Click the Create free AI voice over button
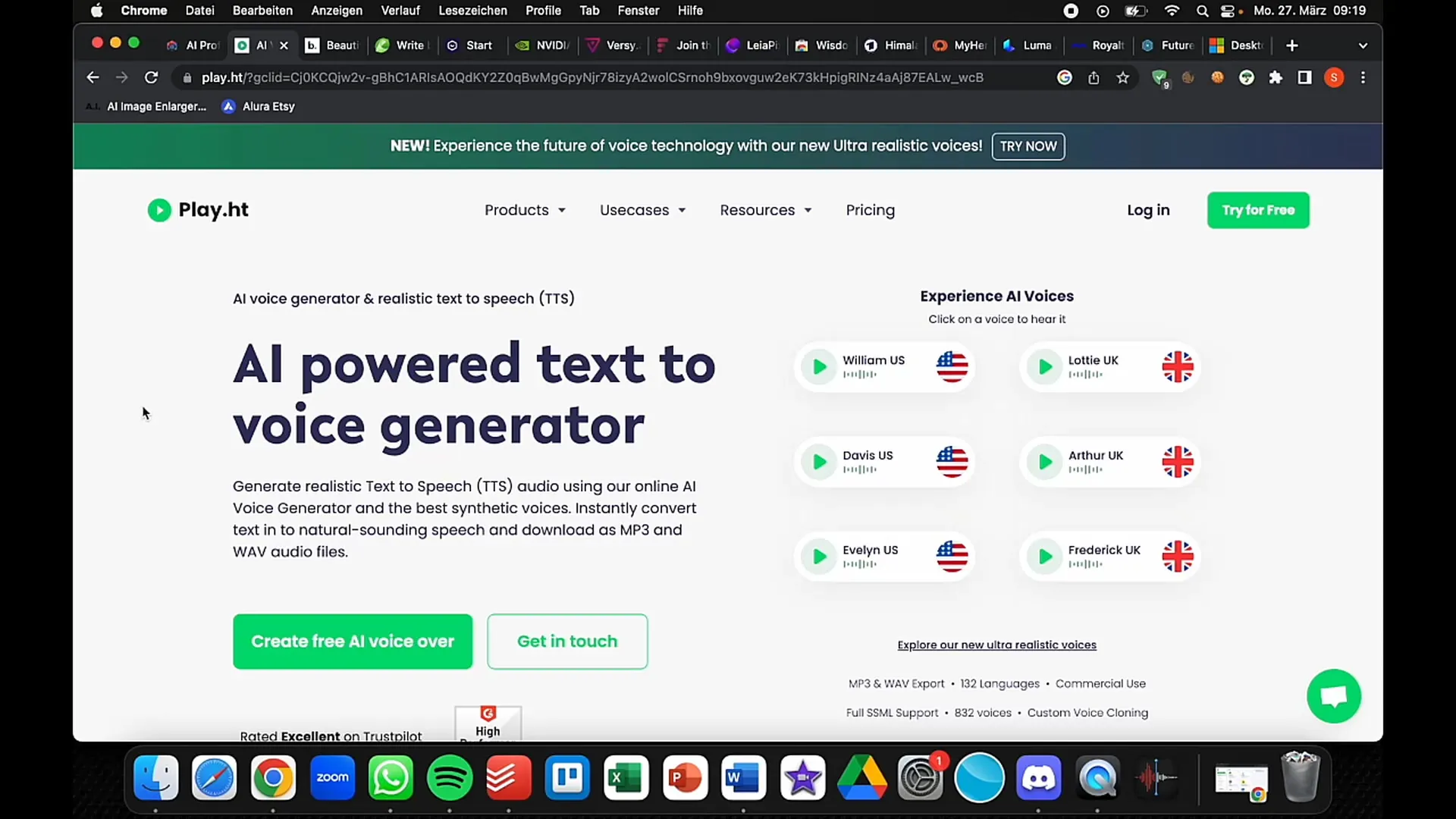The width and height of the screenshot is (1456, 819). pyautogui.click(x=353, y=641)
